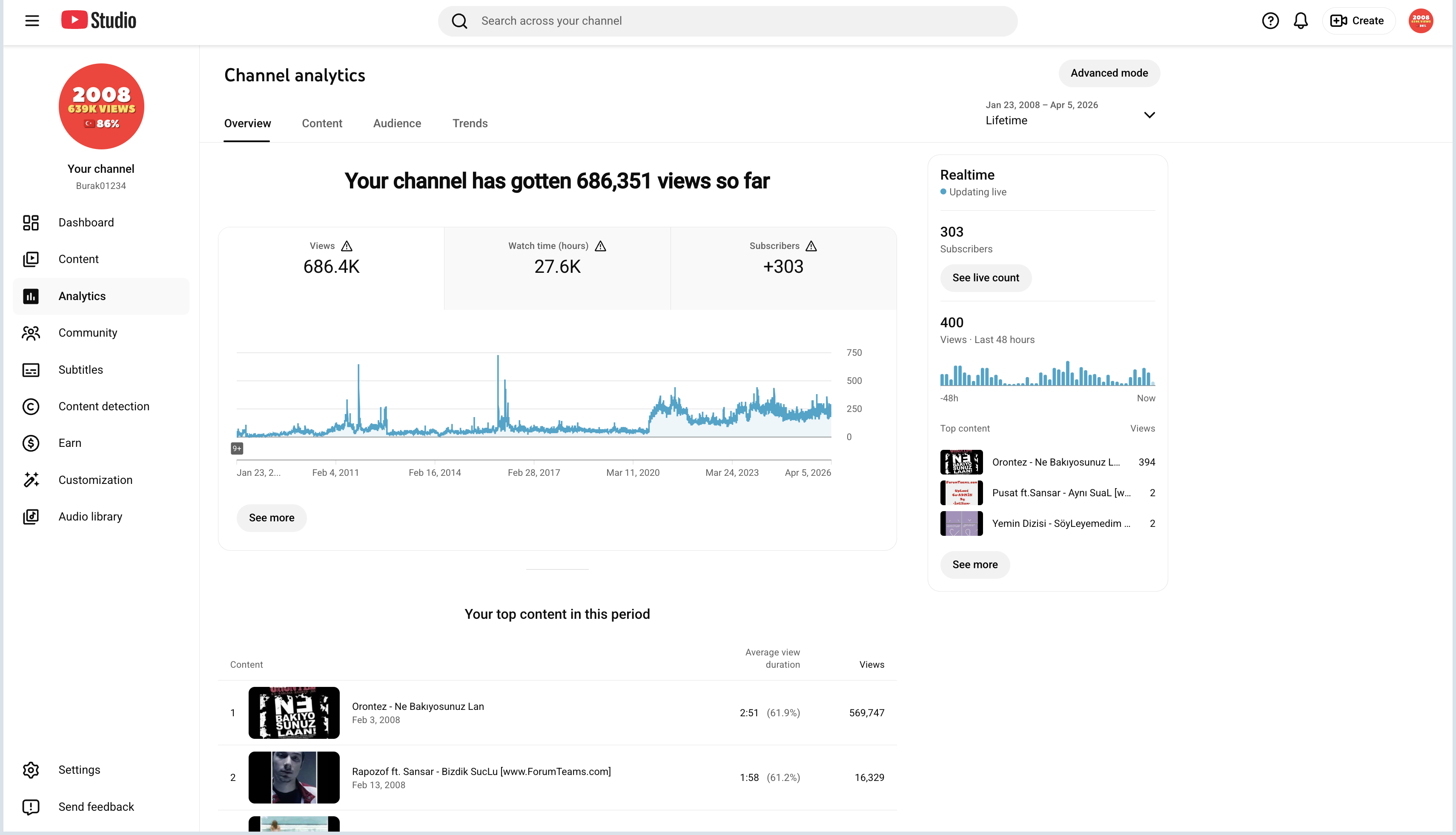
Task: Click the 'Pusat ft.Sansar - Aynı SuaL' title
Action: pos(1061,493)
